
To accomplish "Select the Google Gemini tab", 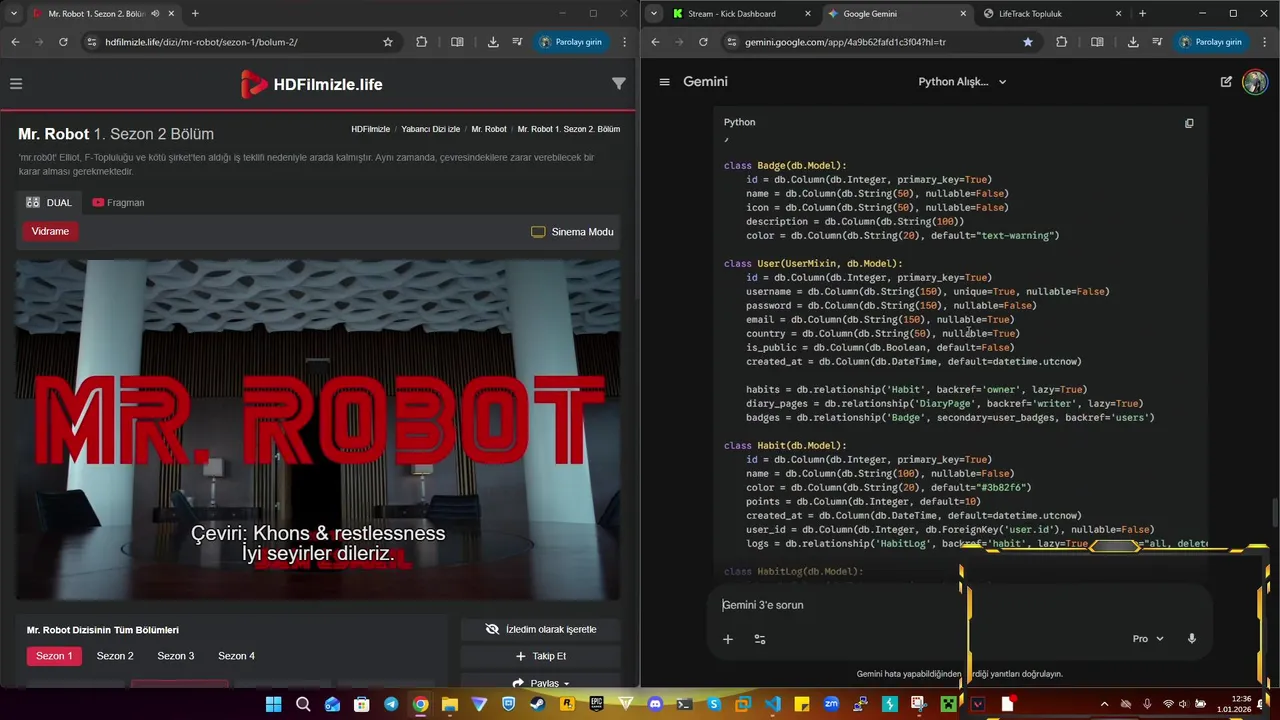I will (896, 14).
